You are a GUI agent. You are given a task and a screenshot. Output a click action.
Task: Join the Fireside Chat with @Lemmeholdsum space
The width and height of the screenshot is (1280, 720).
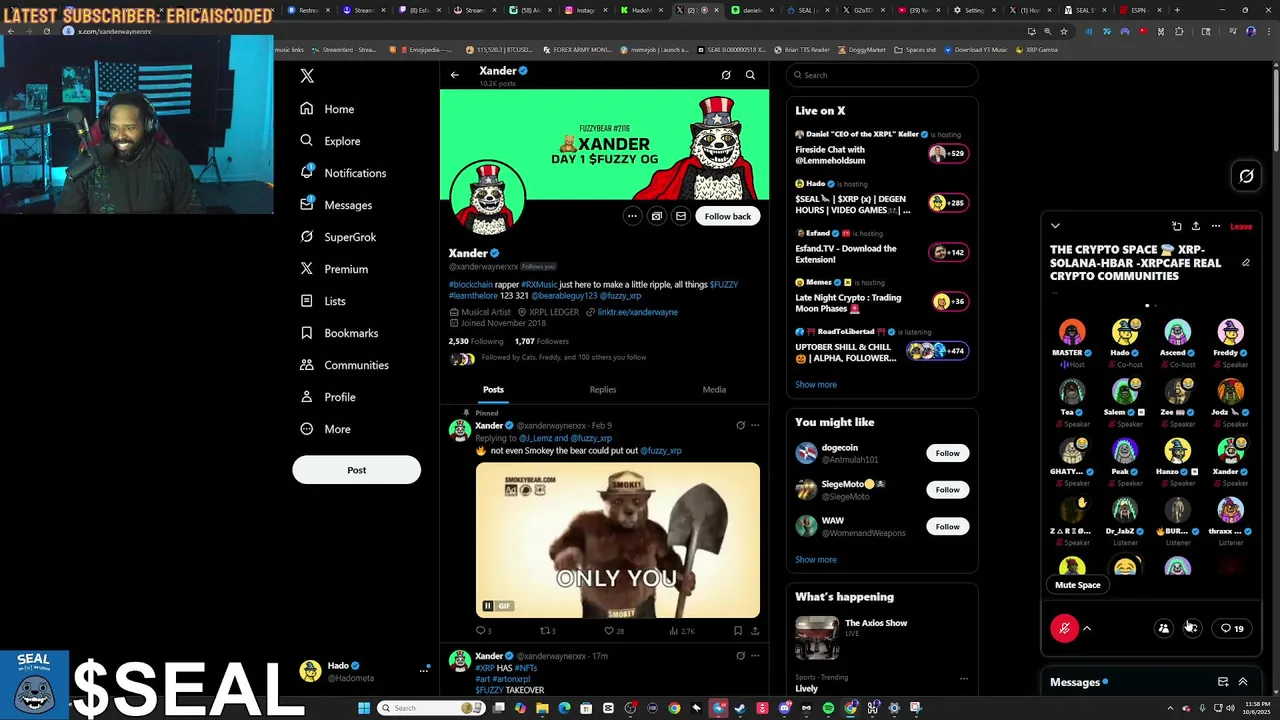[881, 149]
